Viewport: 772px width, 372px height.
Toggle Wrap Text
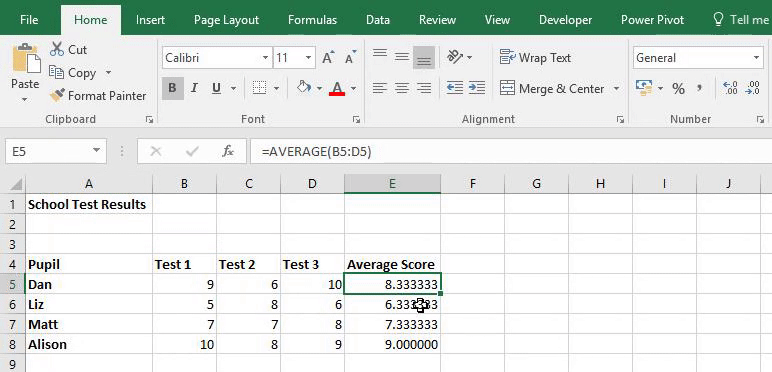tap(535, 58)
